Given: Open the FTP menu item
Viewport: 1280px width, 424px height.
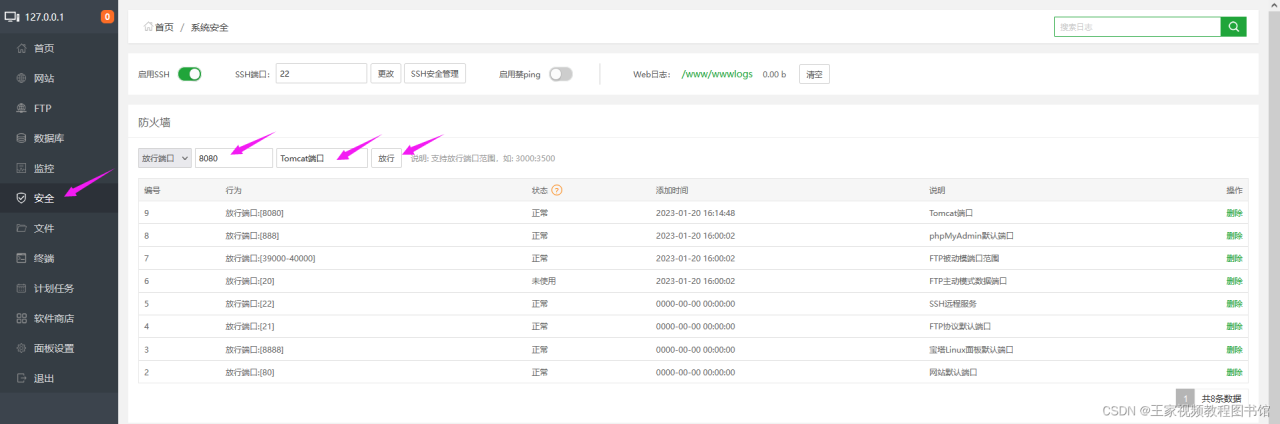Looking at the screenshot, I should click(x=42, y=108).
